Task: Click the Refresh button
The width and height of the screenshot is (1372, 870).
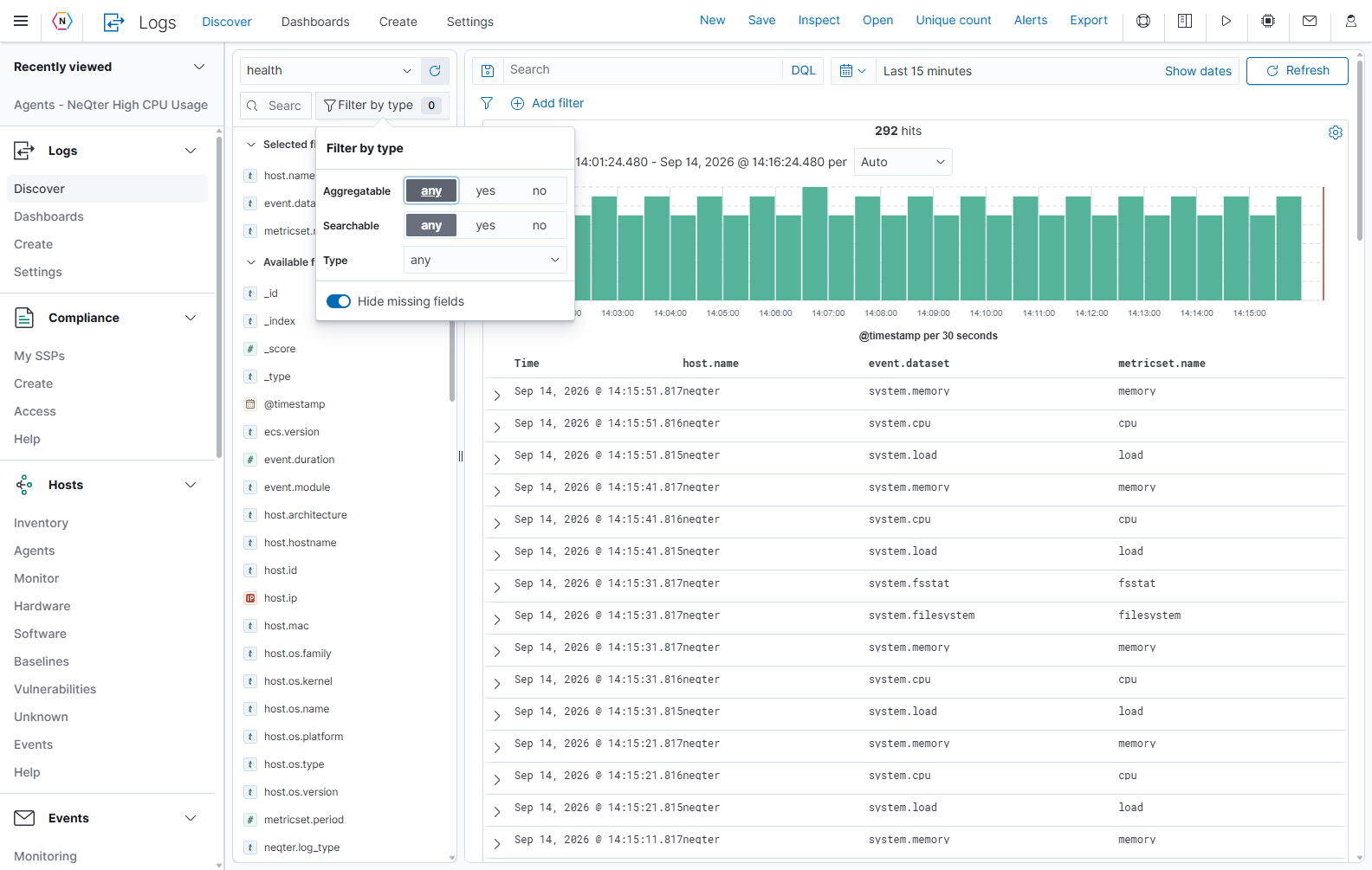Action: (x=1298, y=71)
